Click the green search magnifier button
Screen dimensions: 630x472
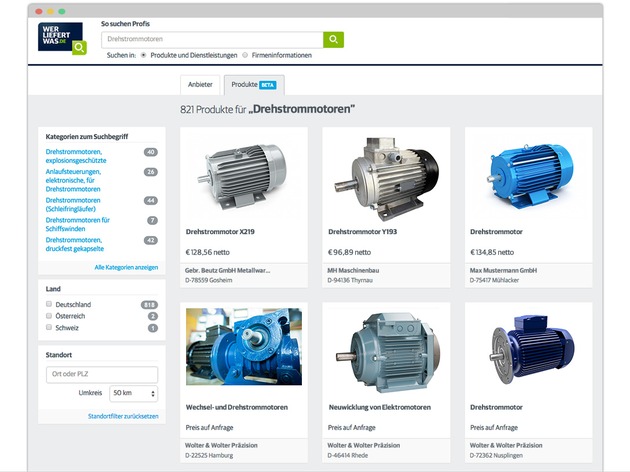333,39
